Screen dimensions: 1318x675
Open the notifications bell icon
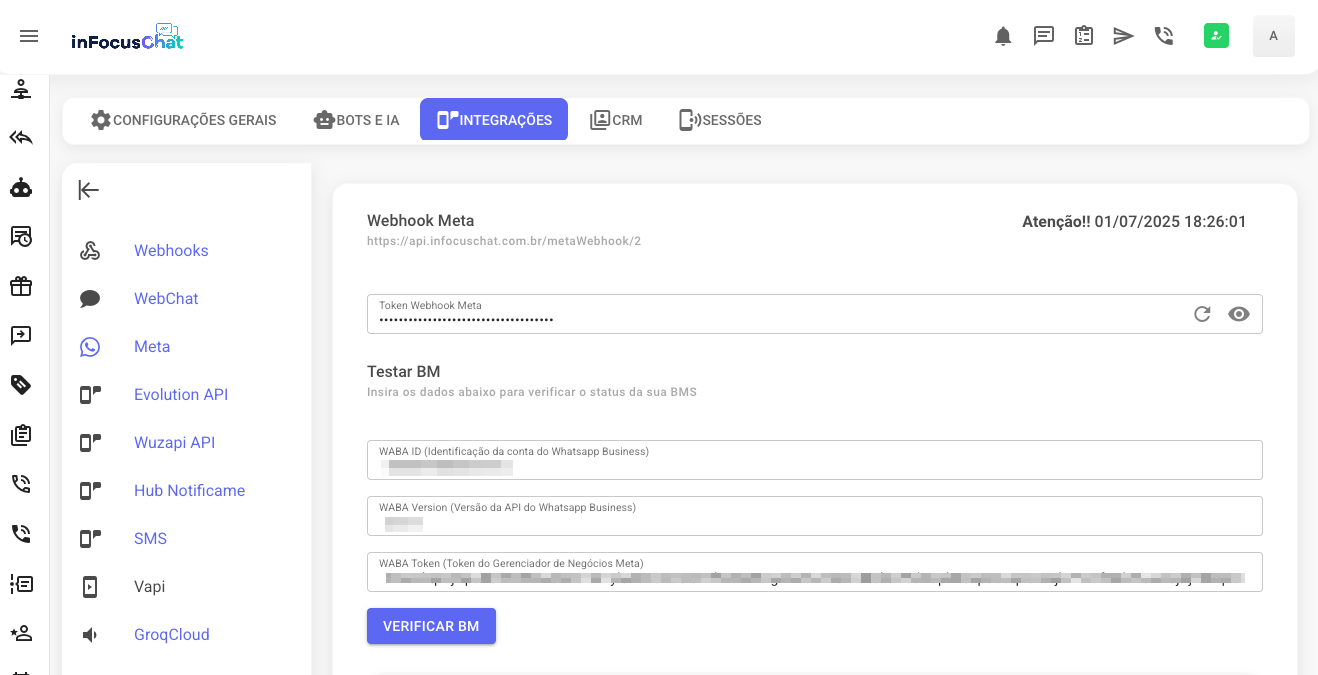point(1003,37)
